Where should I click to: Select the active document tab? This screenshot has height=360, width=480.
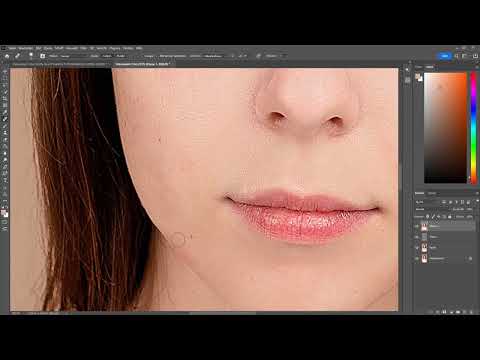point(143,63)
